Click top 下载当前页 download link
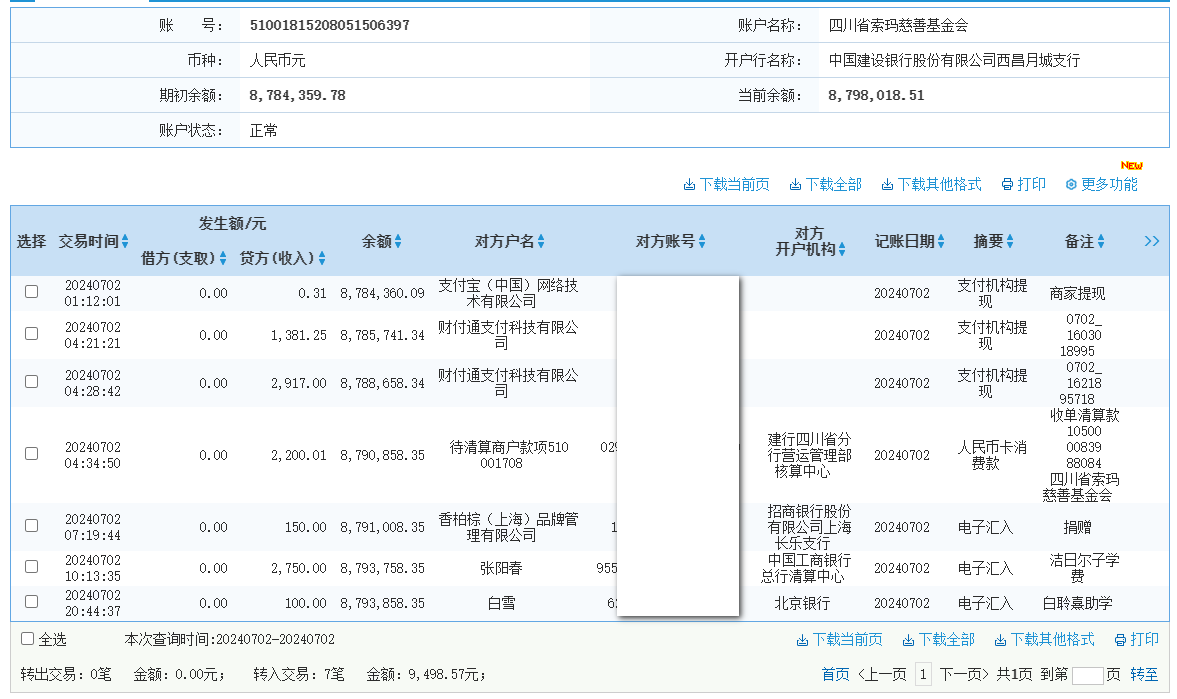This screenshot has width=1177, height=699. (727, 185)
